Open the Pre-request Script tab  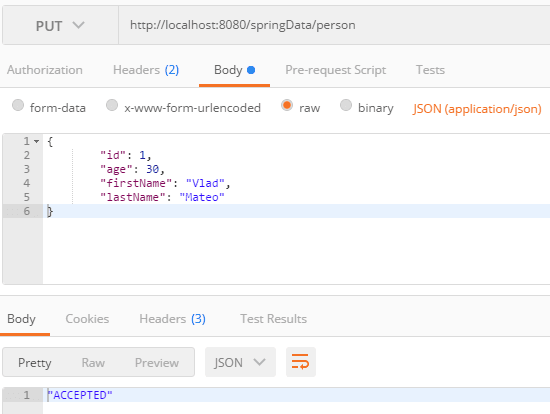(335, 70)
